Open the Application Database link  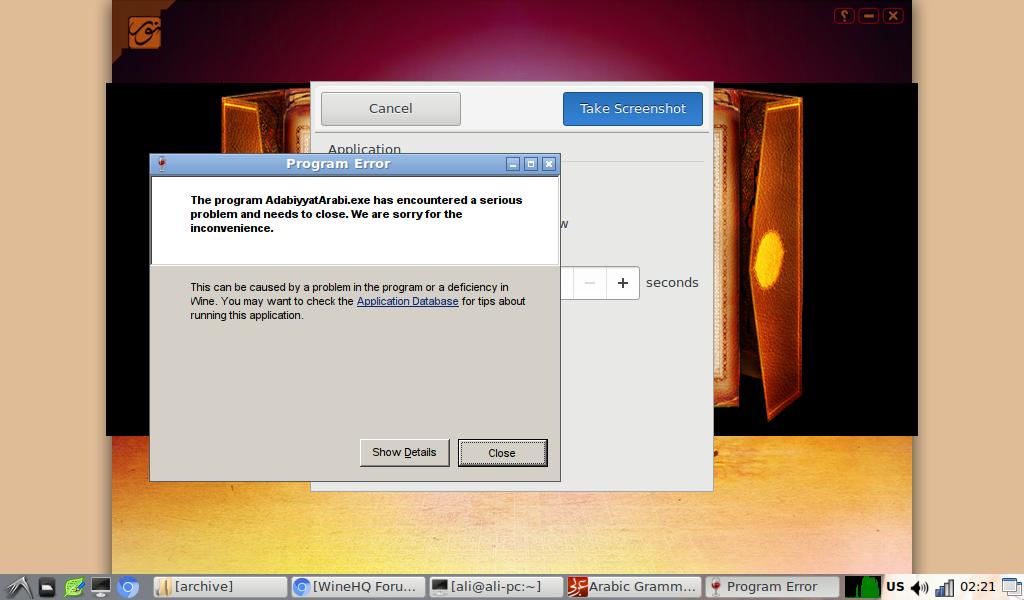click(x=408, y=301)
